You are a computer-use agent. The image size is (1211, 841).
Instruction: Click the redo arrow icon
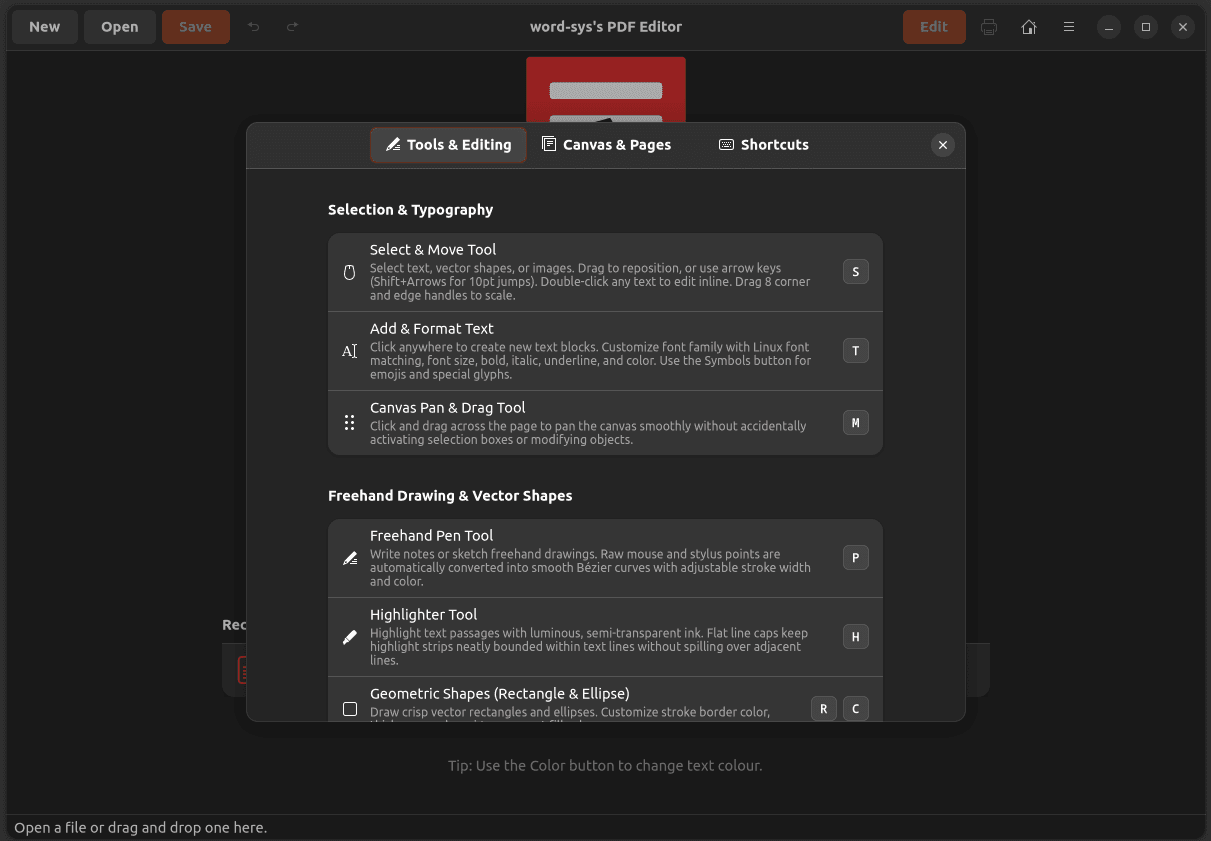point(292,27)
